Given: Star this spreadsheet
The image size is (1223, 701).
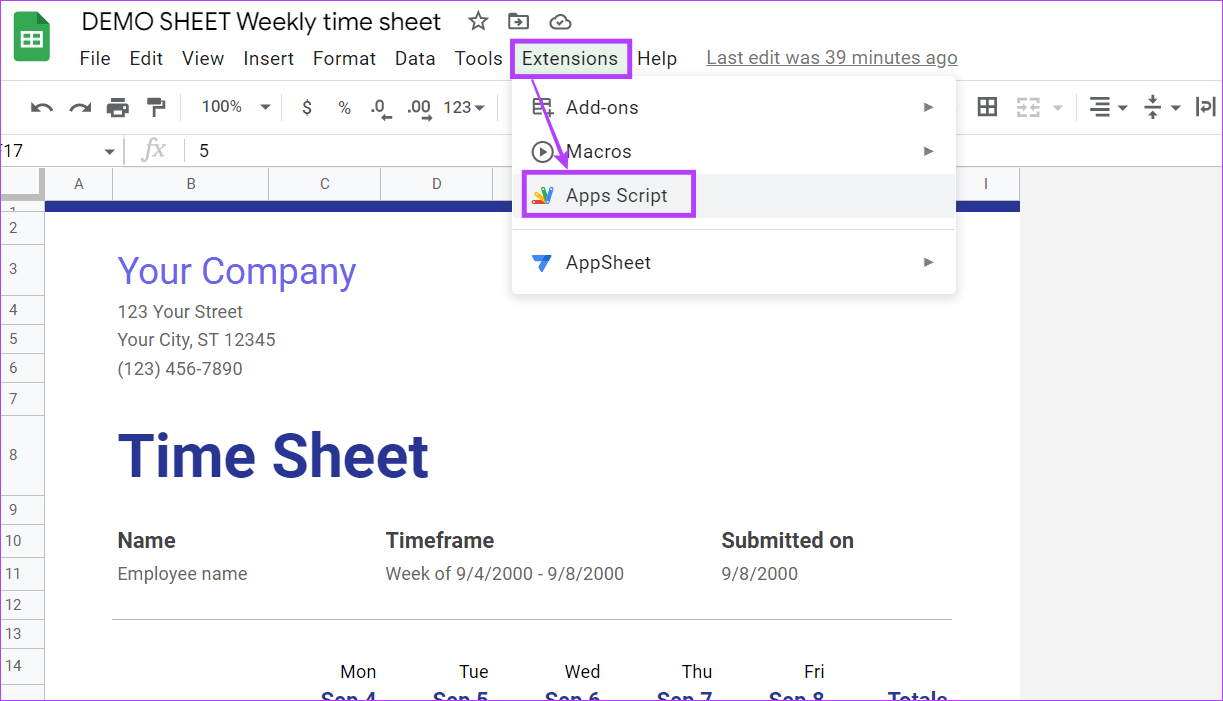Looking at the screenshot, I should (x=477, y=20).
